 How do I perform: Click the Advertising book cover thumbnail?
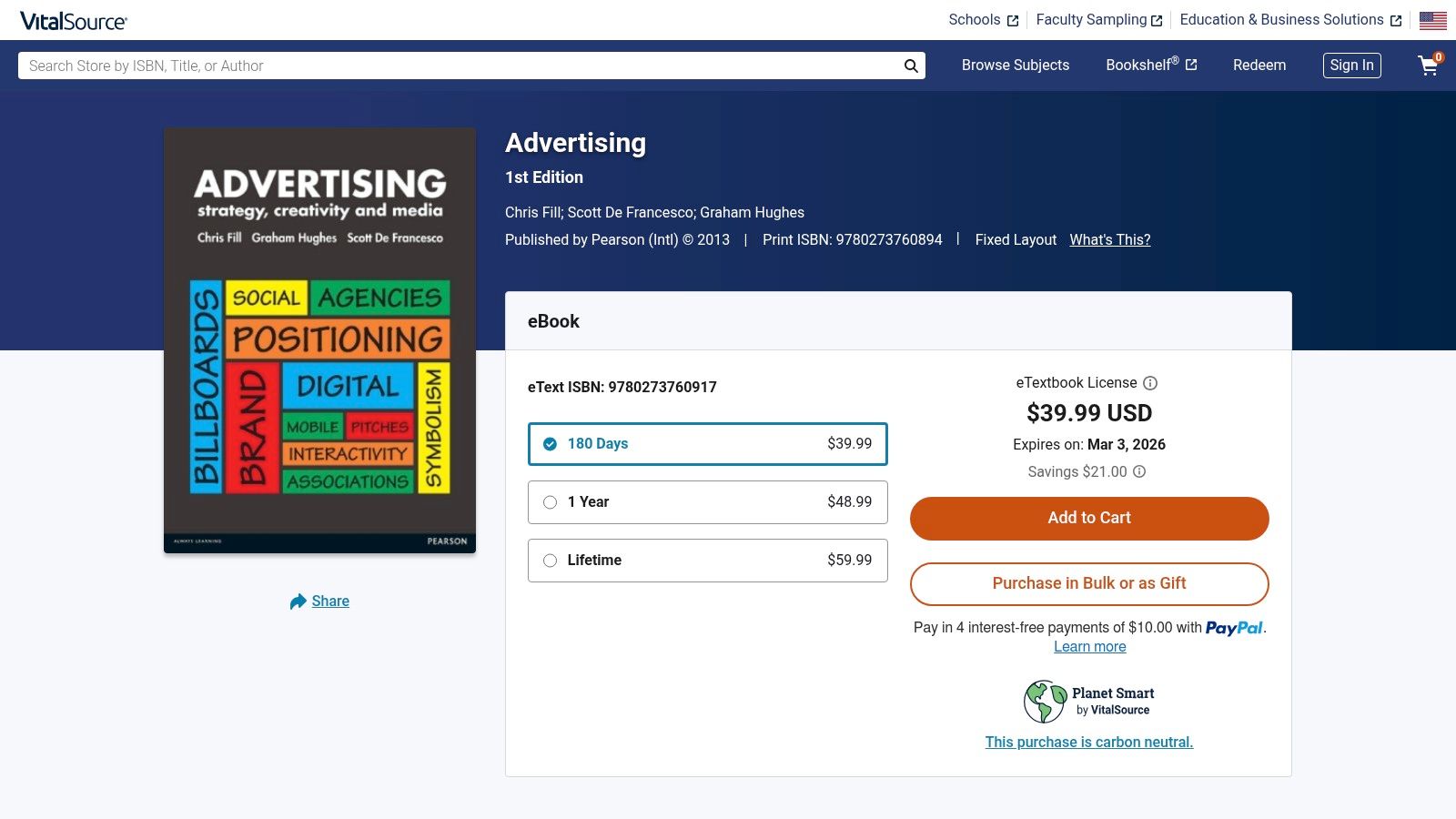click(319, 340)
